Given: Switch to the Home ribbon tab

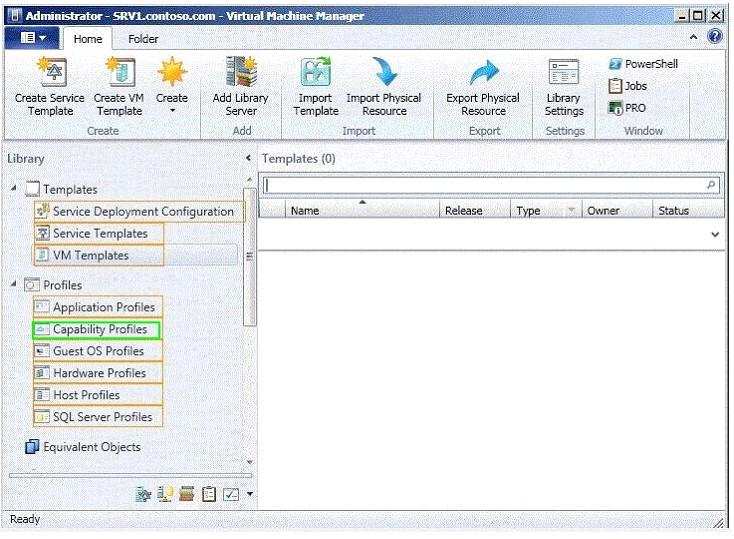Looking at the screenshot, I should click(x=88, y=39).
